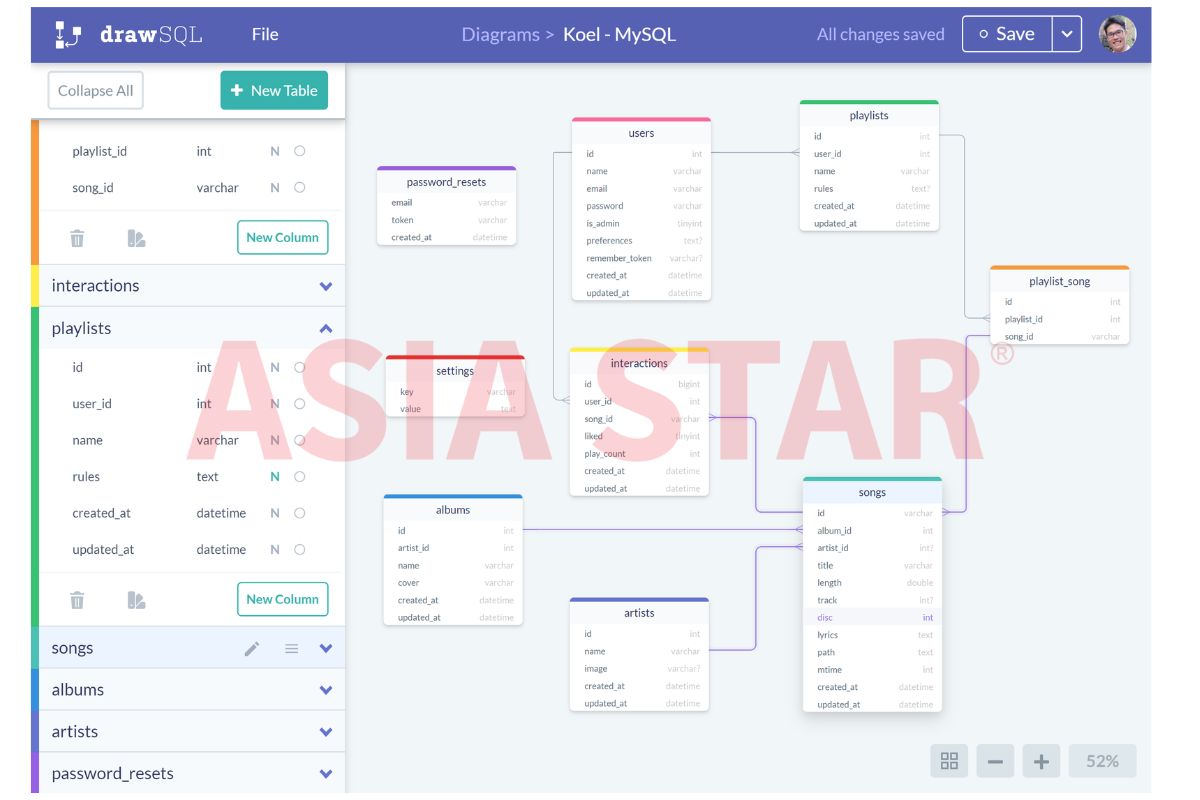Select the circle option for song_id column

[x=299, y=187]
